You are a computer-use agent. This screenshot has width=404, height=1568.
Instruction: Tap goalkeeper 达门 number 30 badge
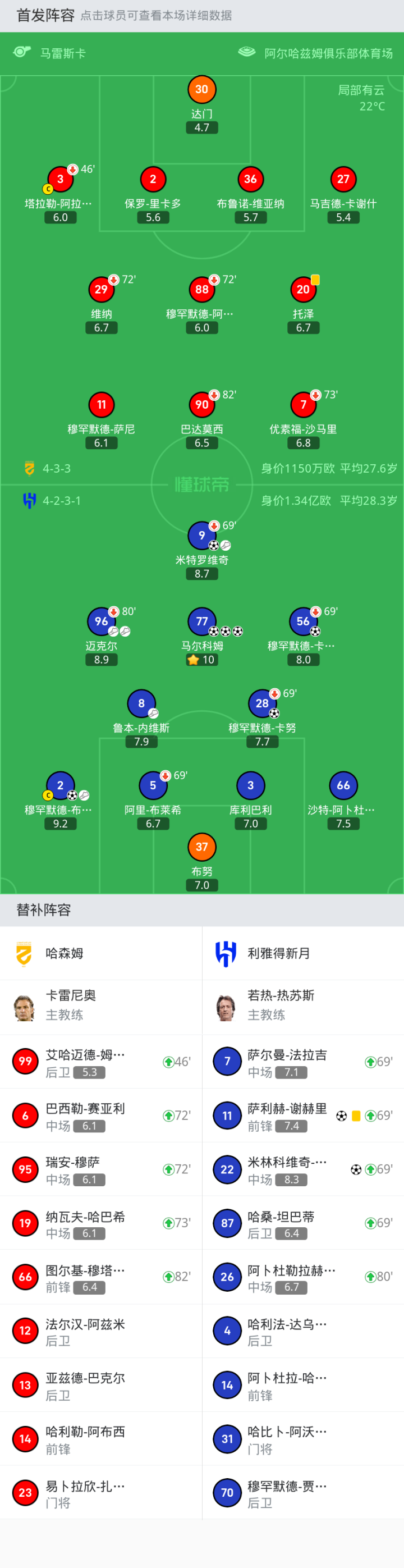[201, 89]
